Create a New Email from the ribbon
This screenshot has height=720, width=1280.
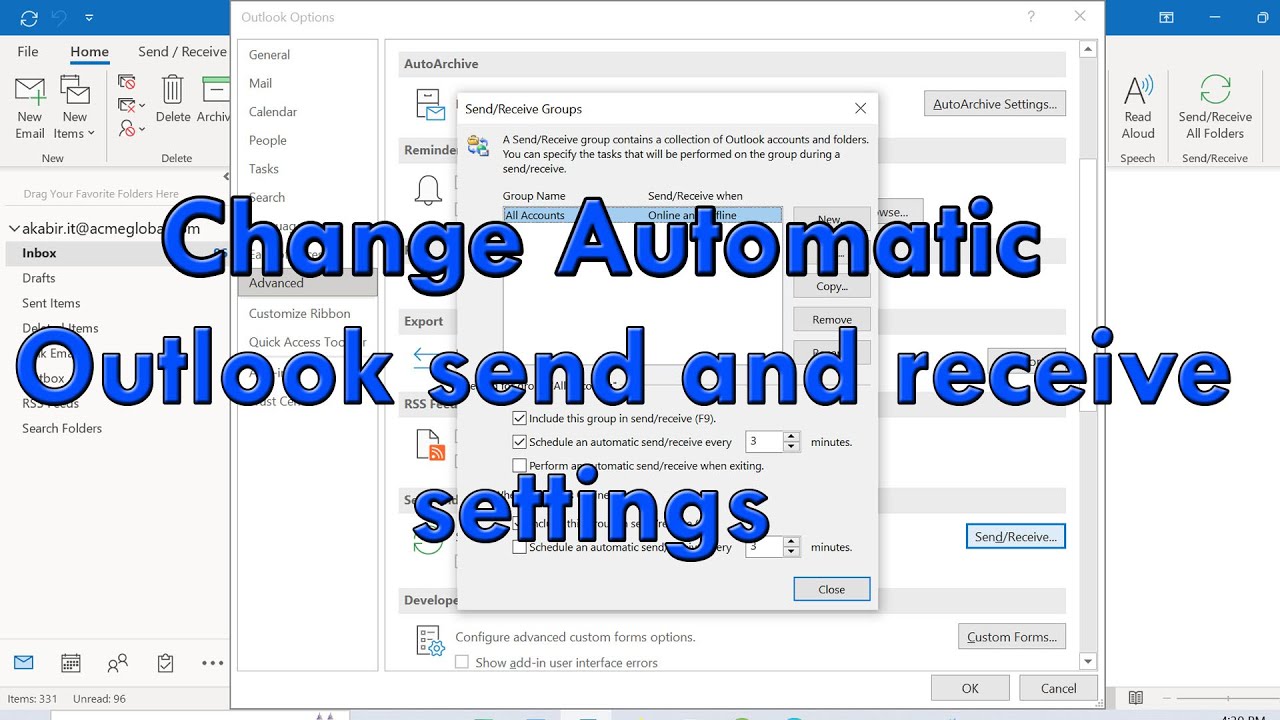pyautogui.click(x=30, y=108)
